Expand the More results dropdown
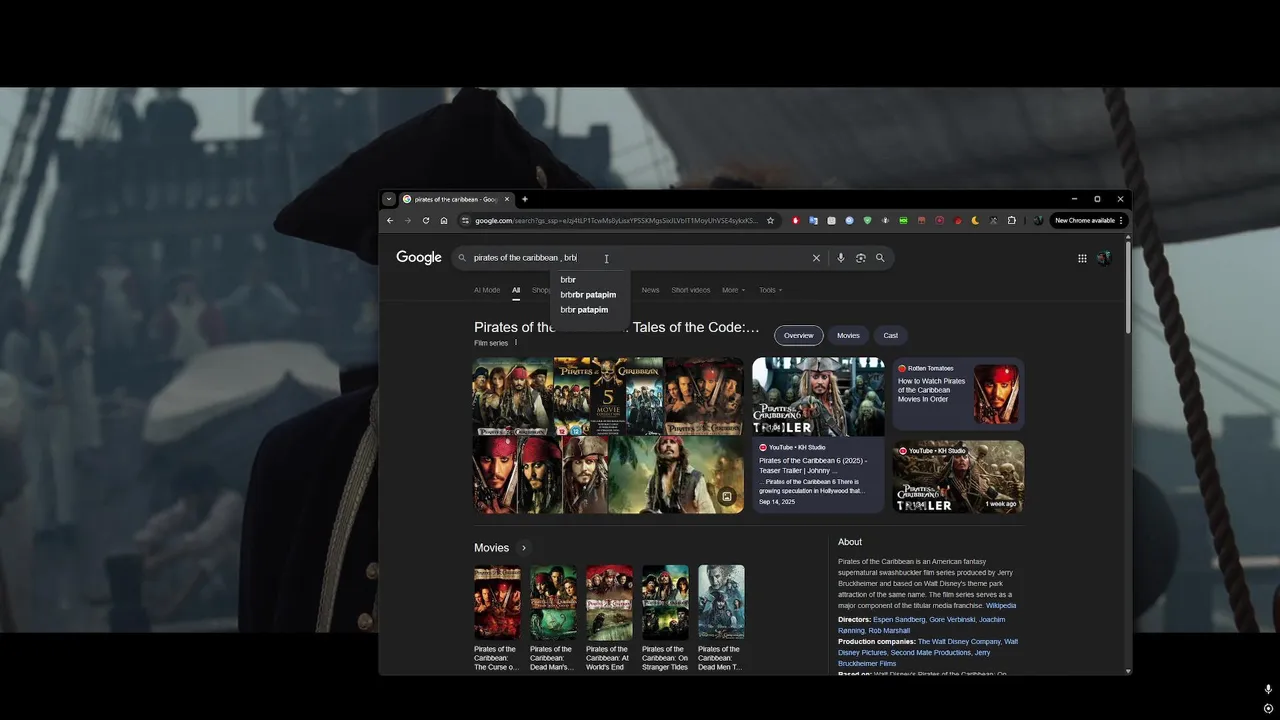Viewport: 1280px width, 720px height. tap(734, 290)
